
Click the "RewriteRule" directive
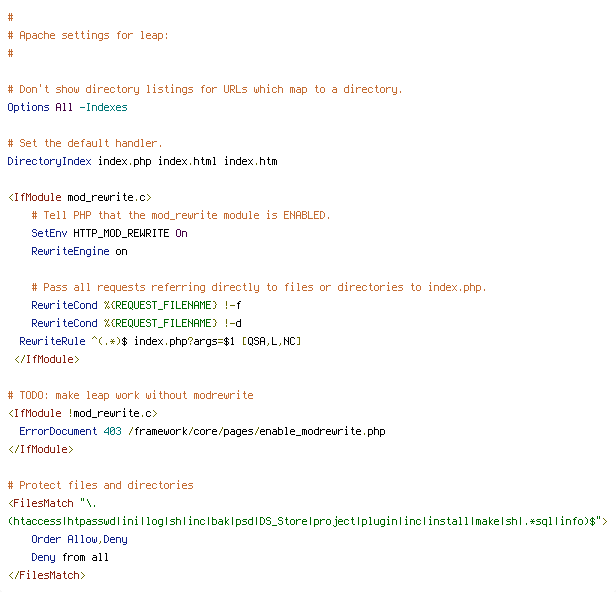52,341
